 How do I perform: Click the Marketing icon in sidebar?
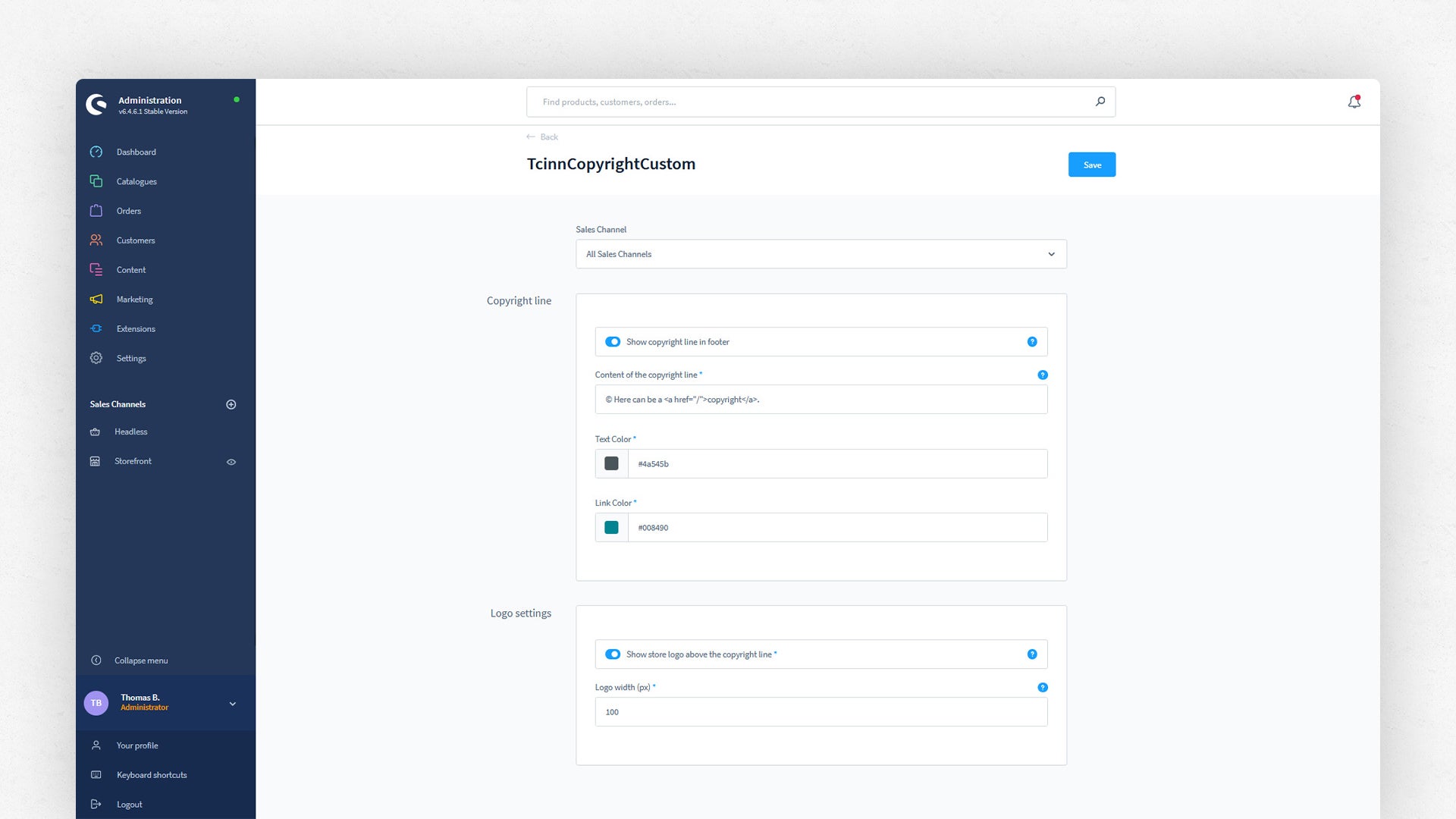coord(96,299)
